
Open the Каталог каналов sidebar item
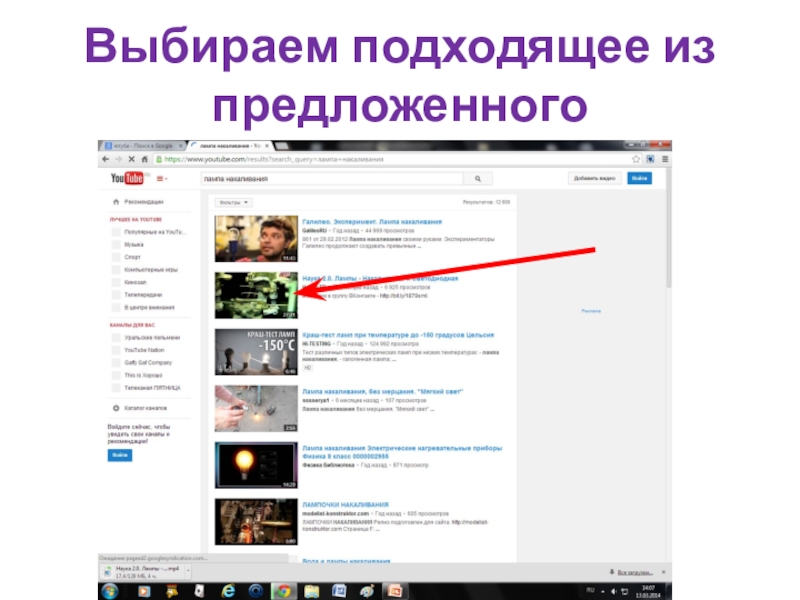[x=144, y=408]
